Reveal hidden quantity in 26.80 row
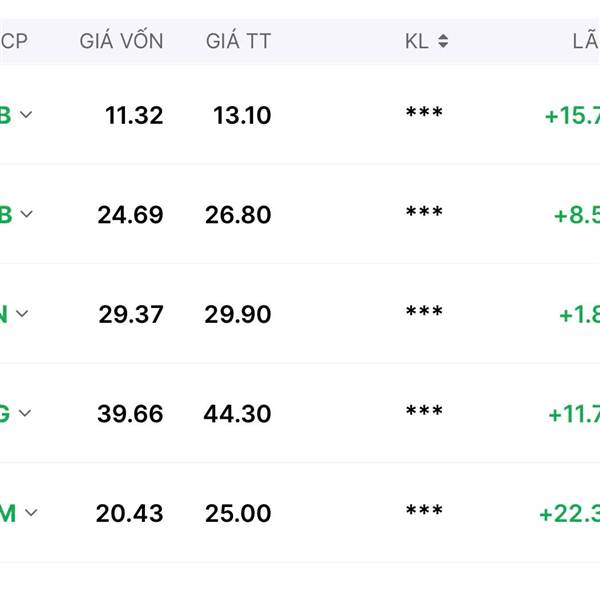600x600 pixels. (424, 211)
